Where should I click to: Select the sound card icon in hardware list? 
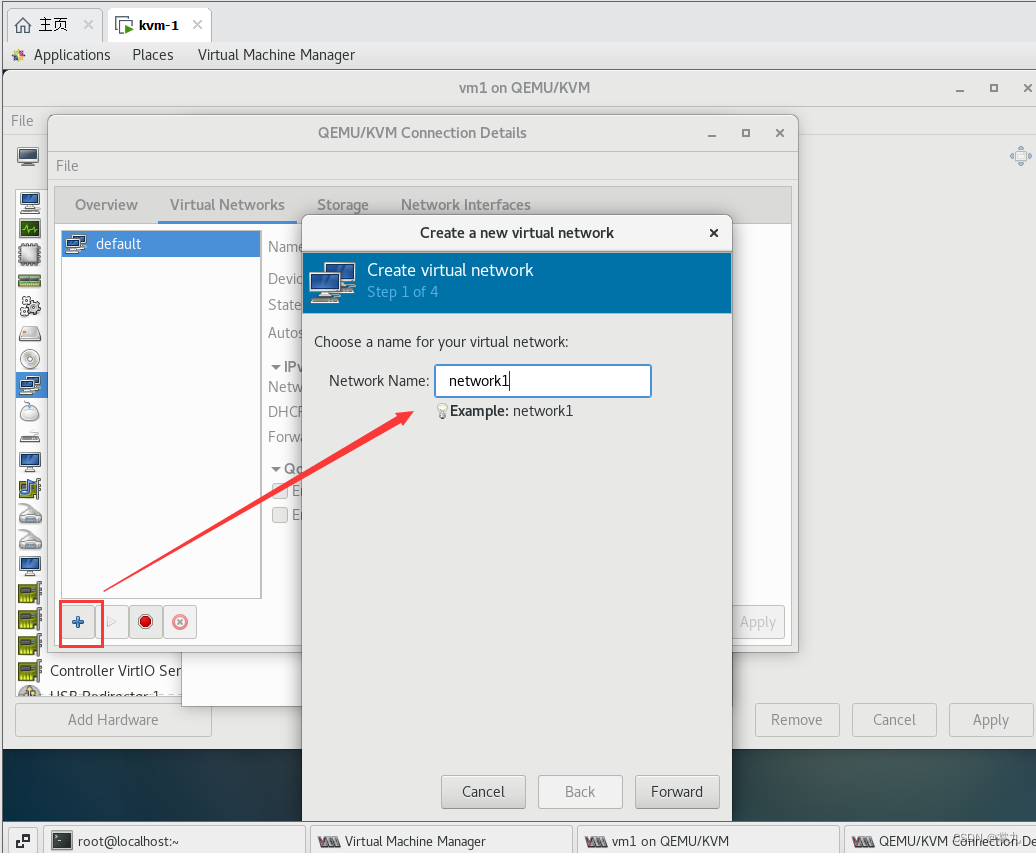click(30, 488)
